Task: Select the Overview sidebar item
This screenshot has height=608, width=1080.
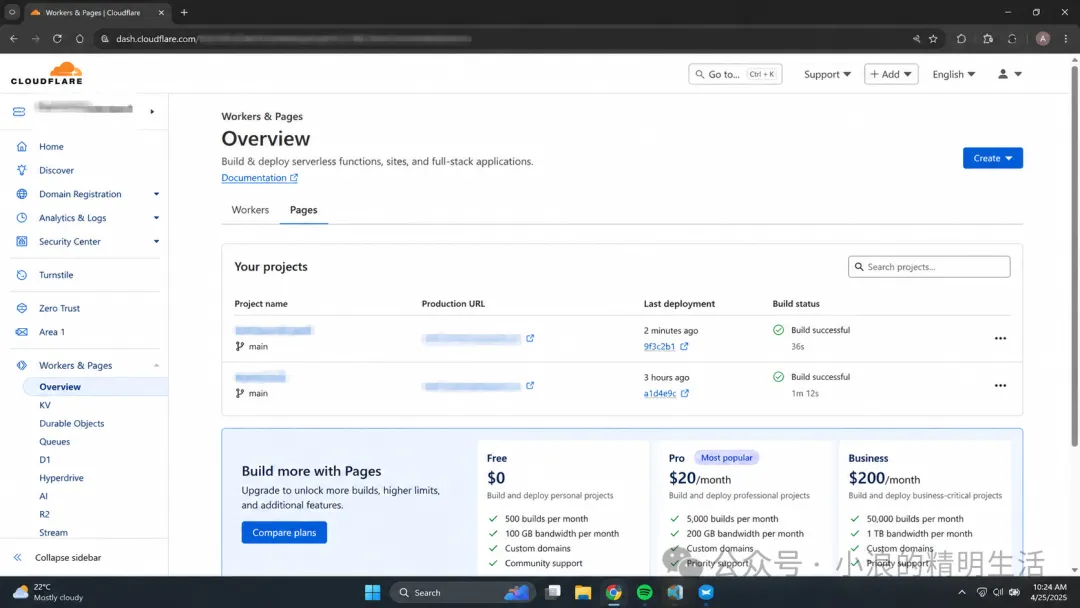Action: (95, 387)
